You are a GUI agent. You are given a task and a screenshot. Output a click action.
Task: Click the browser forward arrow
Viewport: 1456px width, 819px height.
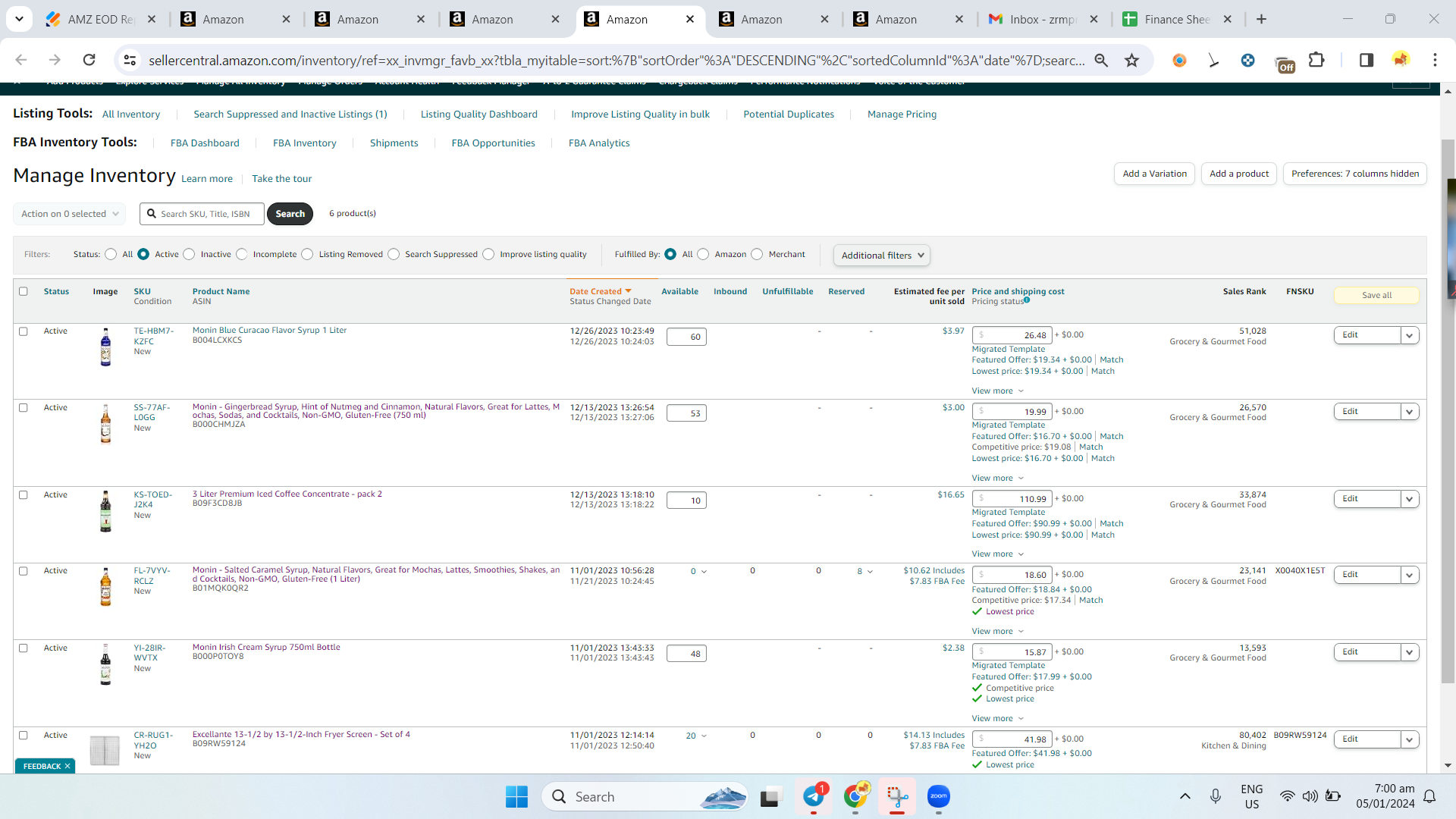point(55,60)
